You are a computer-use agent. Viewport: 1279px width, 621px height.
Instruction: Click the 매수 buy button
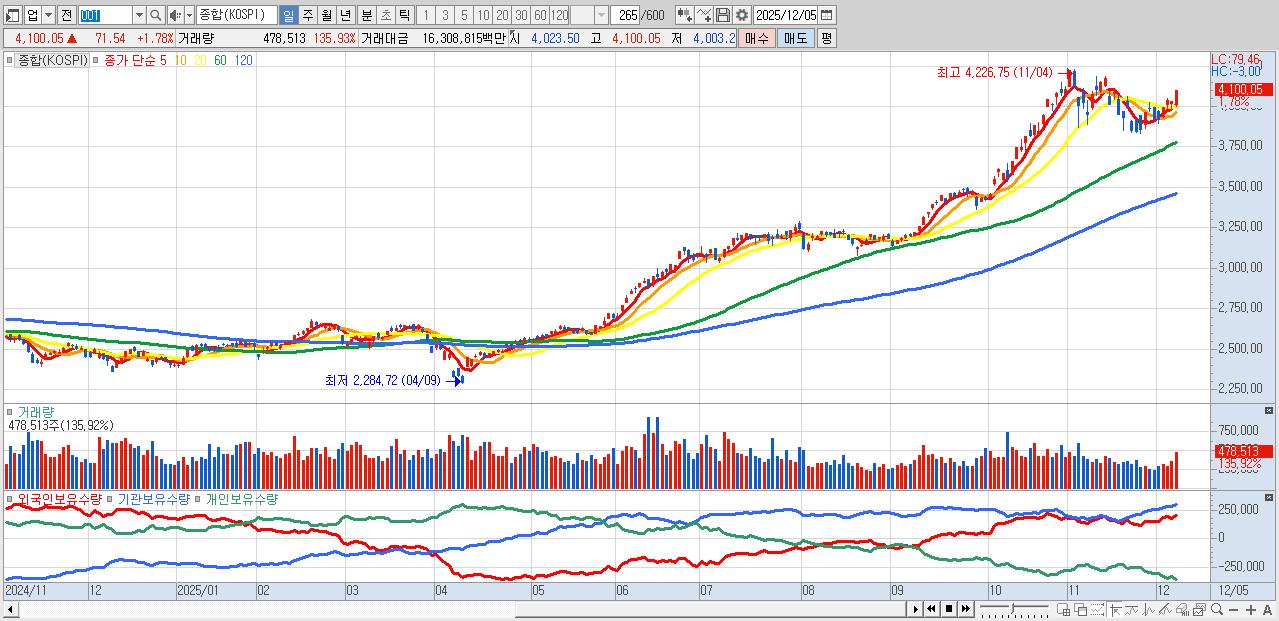pos(757,38)
